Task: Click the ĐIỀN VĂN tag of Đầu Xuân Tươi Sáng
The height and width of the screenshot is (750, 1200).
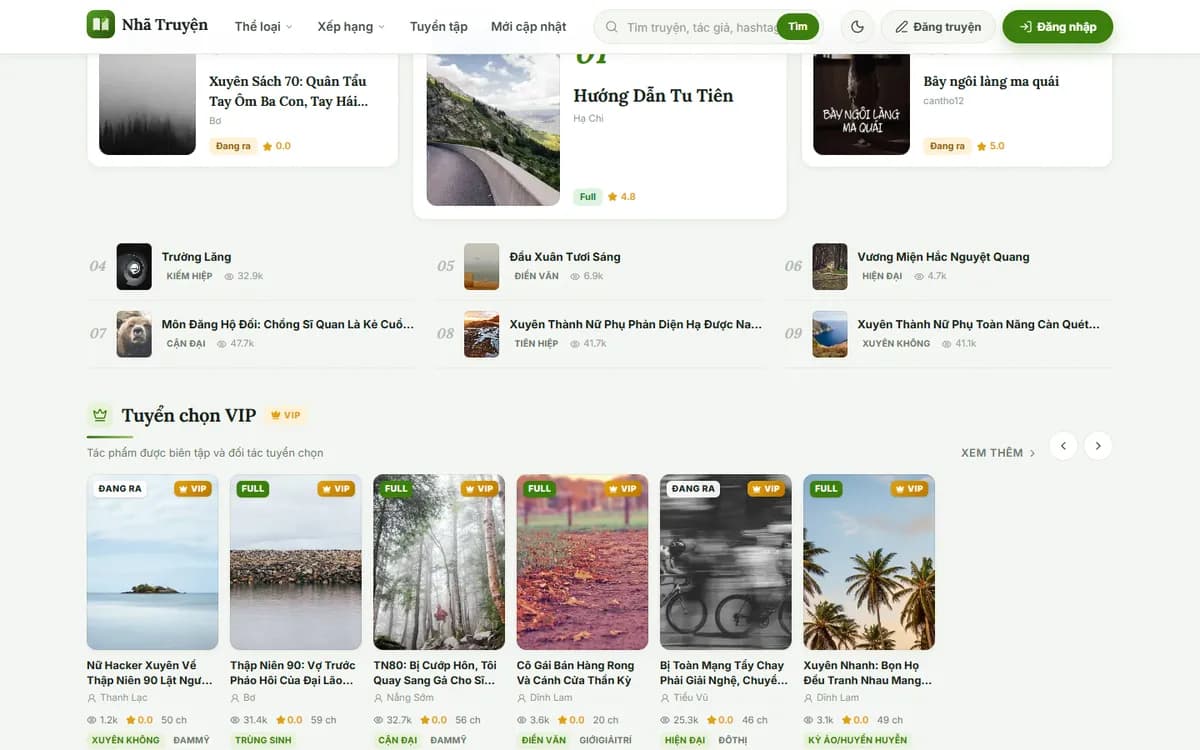Action: [537, 276]
